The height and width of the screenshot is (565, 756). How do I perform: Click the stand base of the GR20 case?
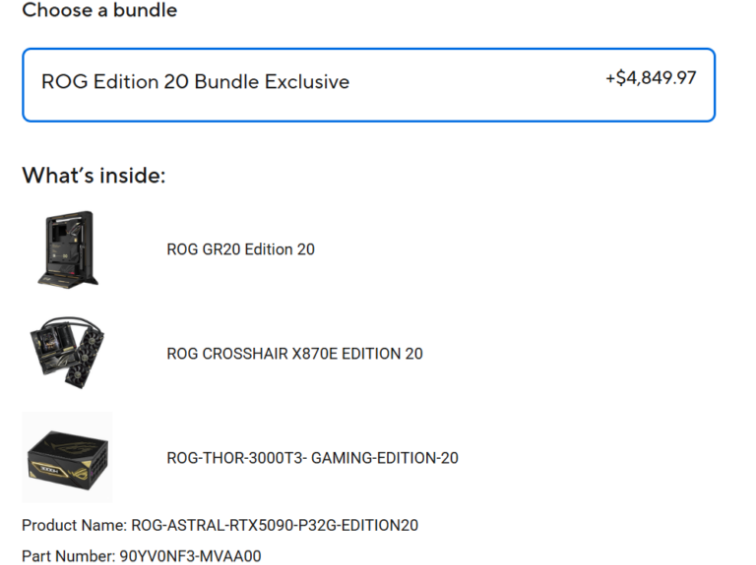coord(68,281)
